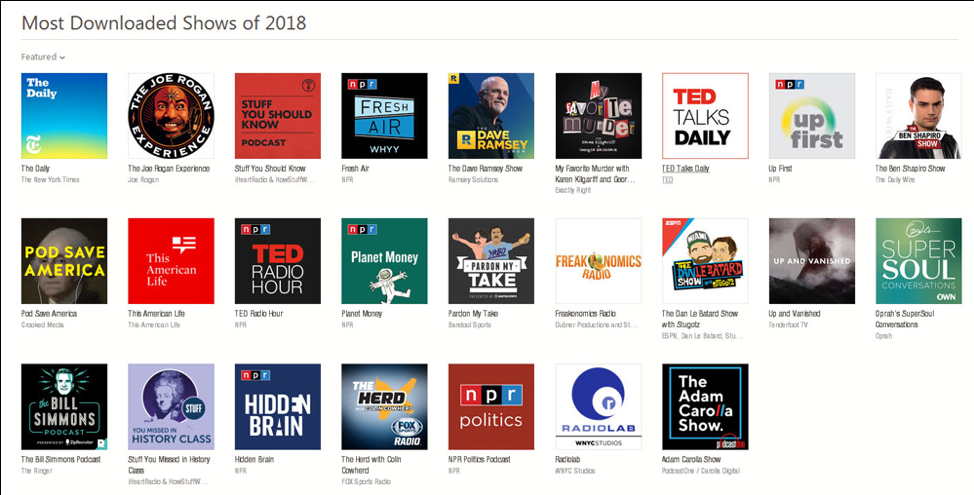Image resolution: width=974 pixels, height=495 pixels.
Task: Click 'Crooked Media' publisher text
Action: 43,325
